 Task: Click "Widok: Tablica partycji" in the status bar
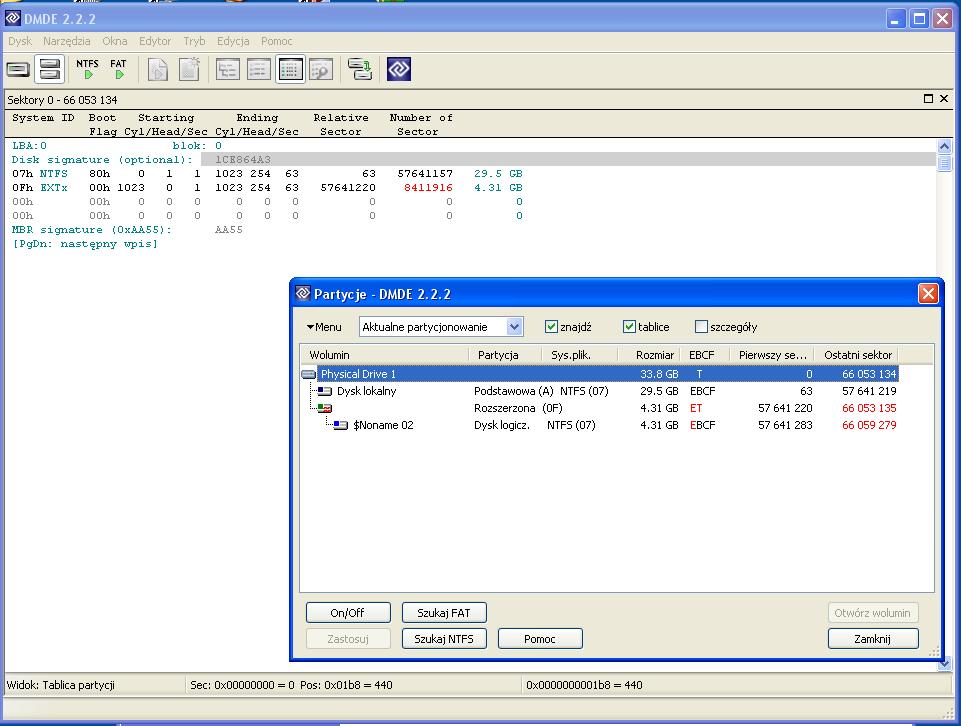coord(61,685)
